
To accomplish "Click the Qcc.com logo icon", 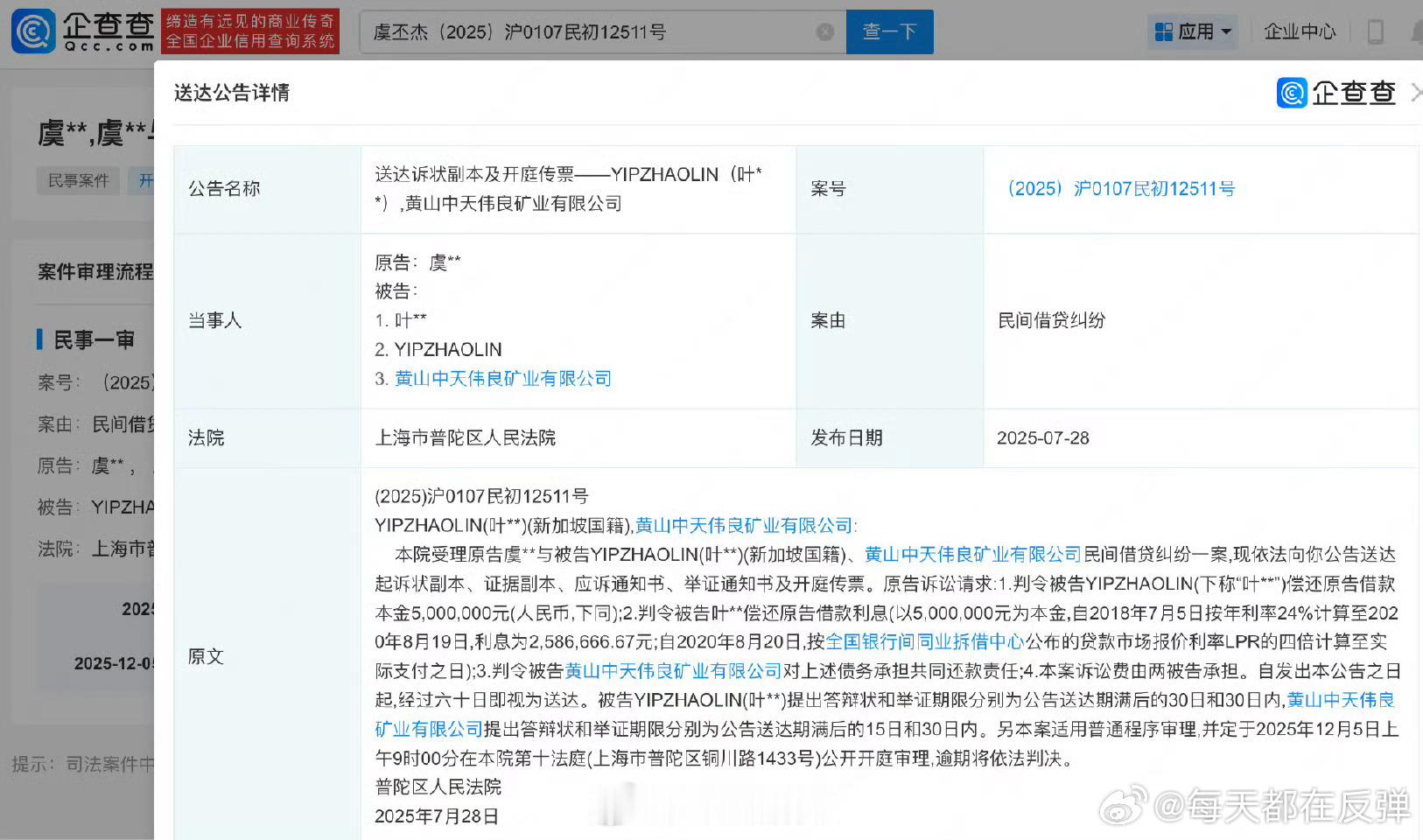I will pyautogui.click(x=33, y=31).
